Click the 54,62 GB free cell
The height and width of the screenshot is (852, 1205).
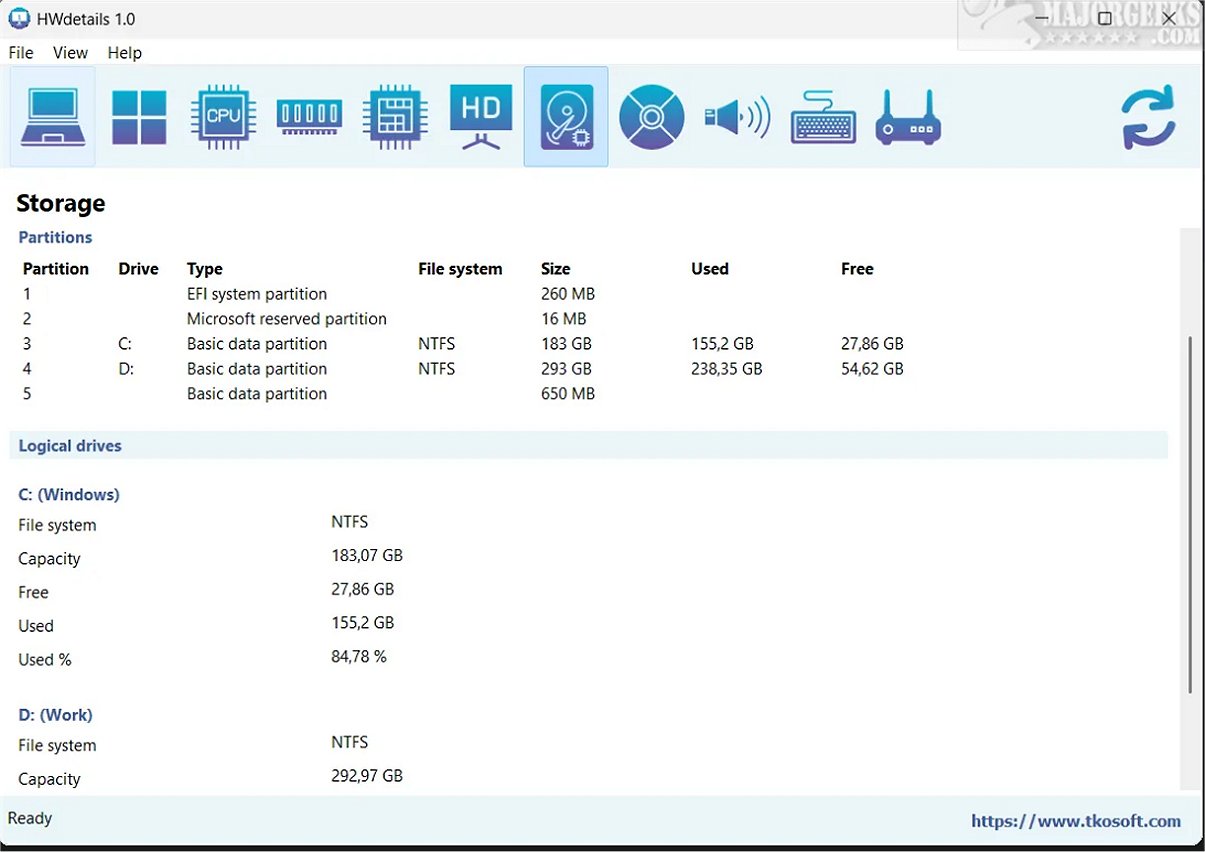873,369
